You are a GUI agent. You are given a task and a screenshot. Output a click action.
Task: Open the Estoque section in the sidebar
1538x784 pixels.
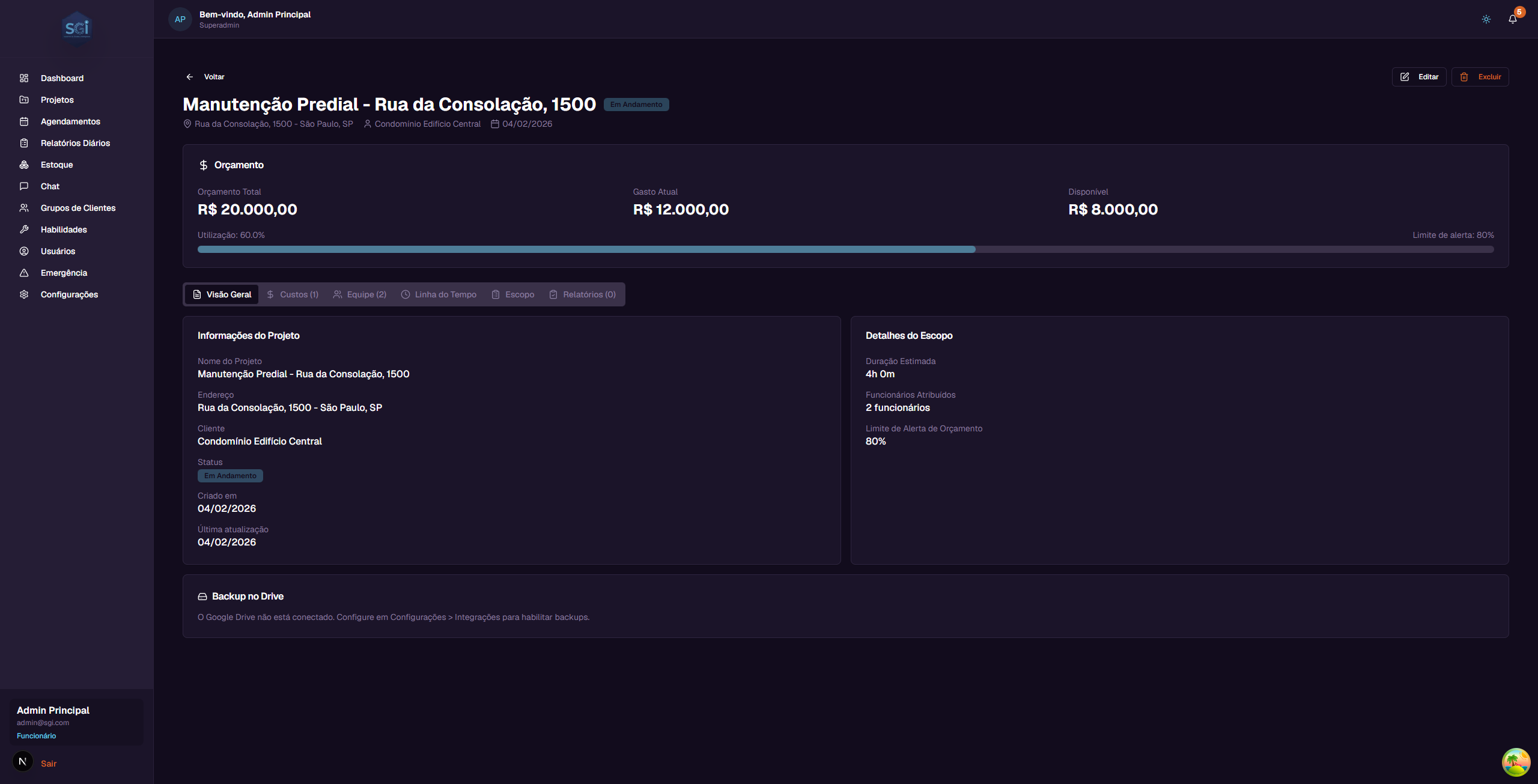pyautogui.click(x=56, y=165)
